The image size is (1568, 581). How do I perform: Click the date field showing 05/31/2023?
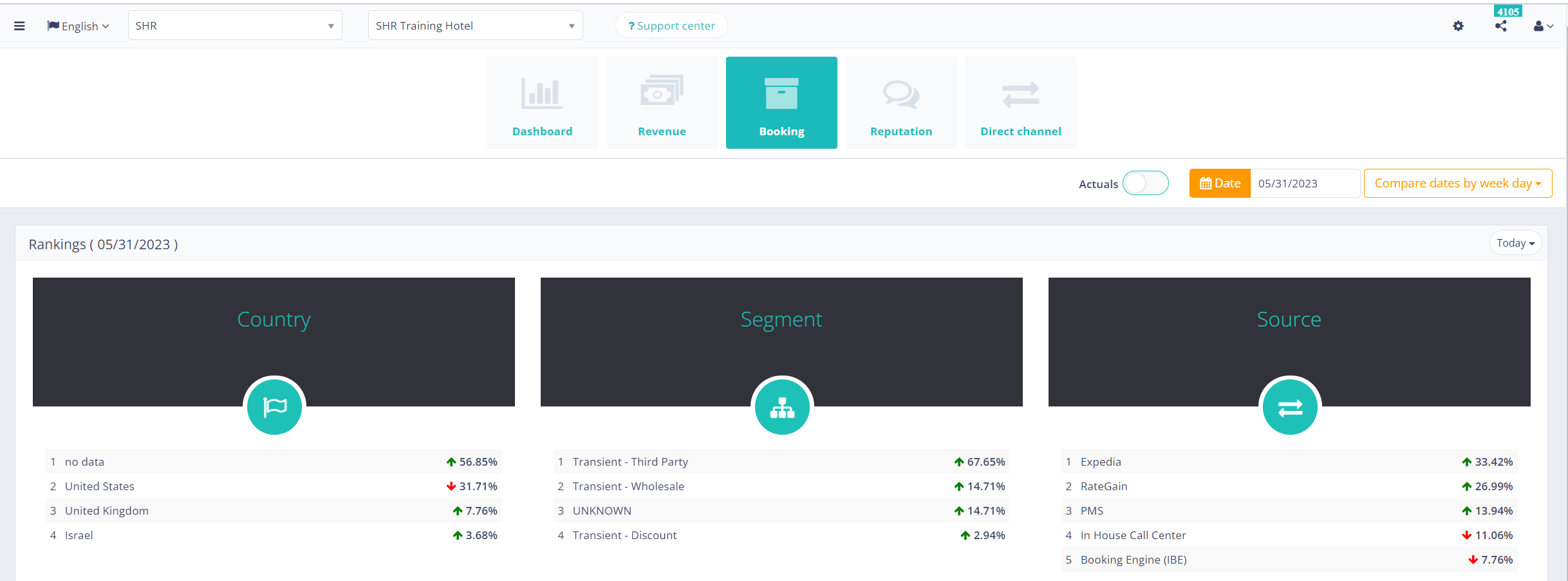pos(1305,183)
